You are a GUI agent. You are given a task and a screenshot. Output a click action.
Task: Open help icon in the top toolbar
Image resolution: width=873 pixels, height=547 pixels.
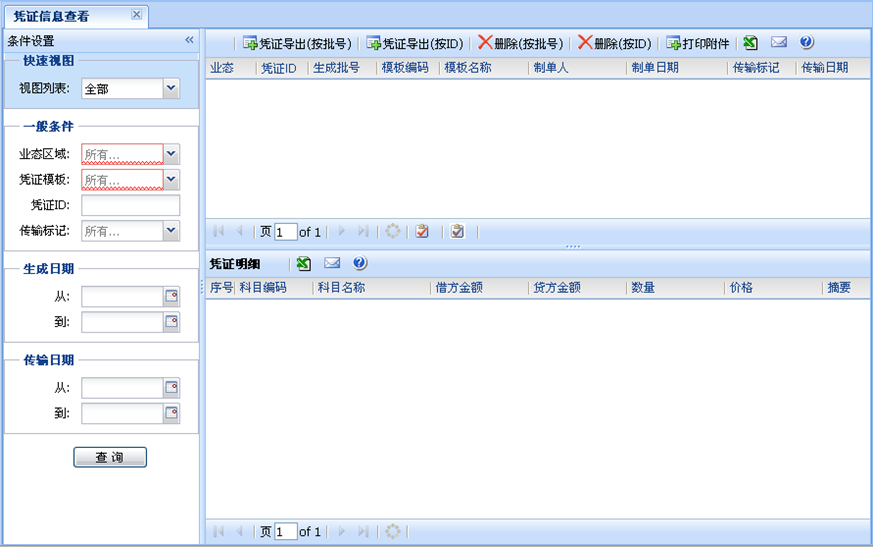[x=806, y=43]
